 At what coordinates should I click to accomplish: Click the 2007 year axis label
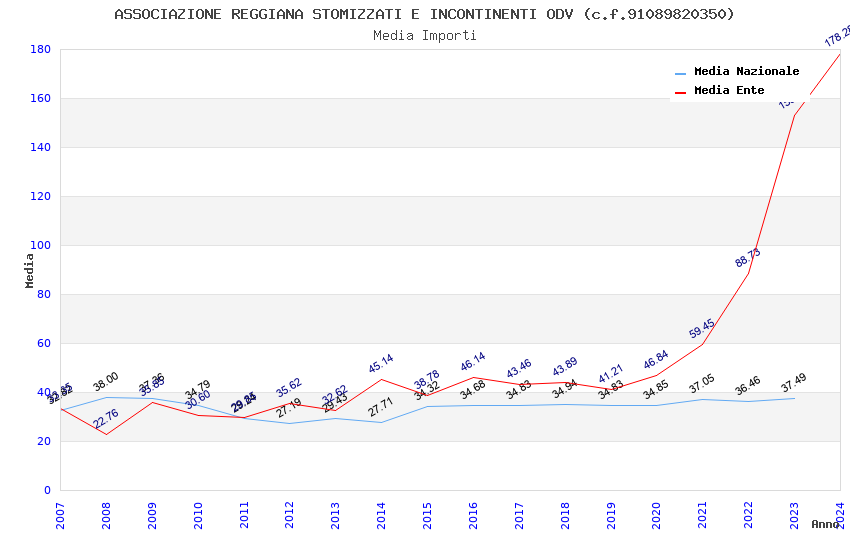(x=60, y=515)
